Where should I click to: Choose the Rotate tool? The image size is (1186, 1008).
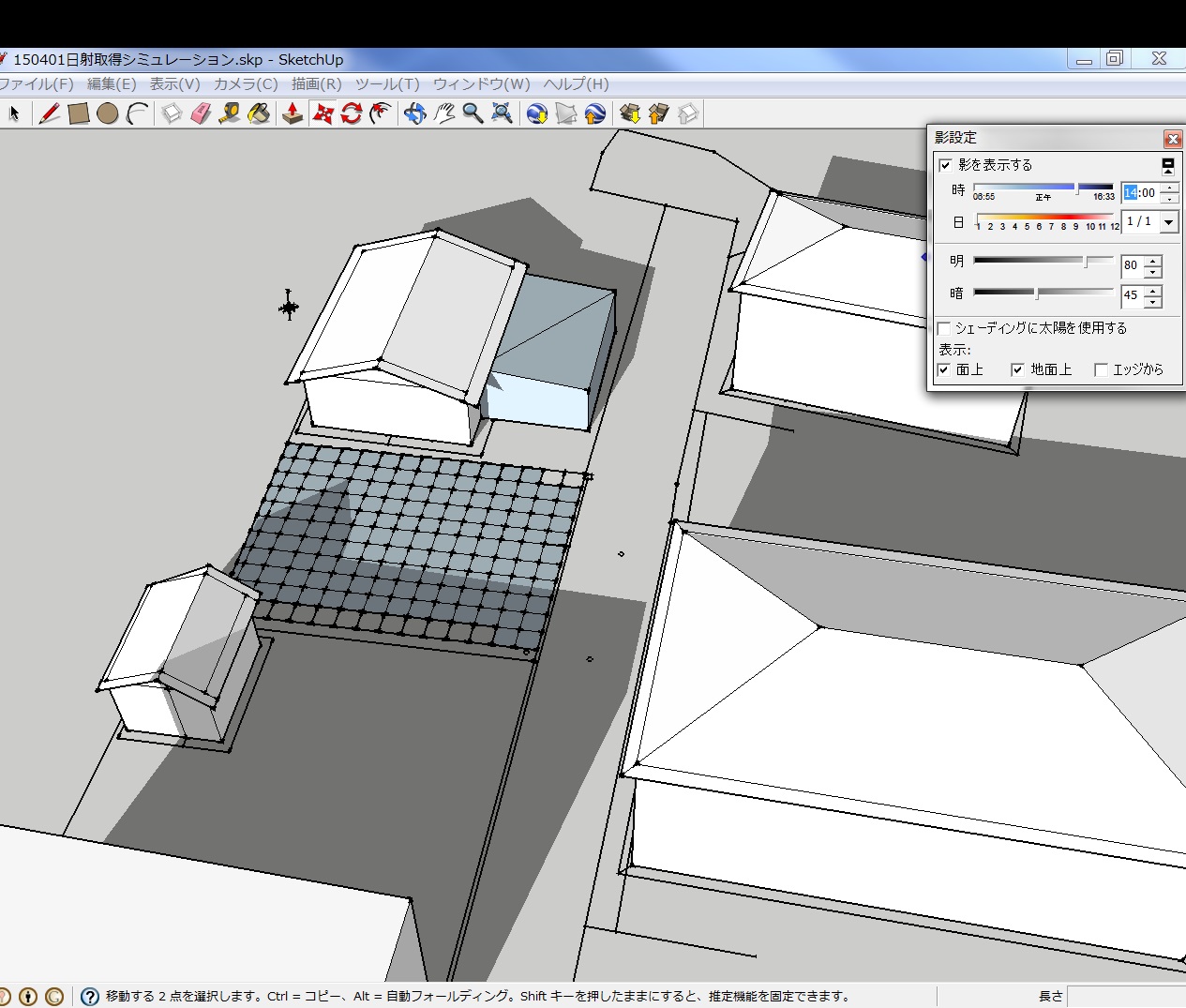(352, 113)
